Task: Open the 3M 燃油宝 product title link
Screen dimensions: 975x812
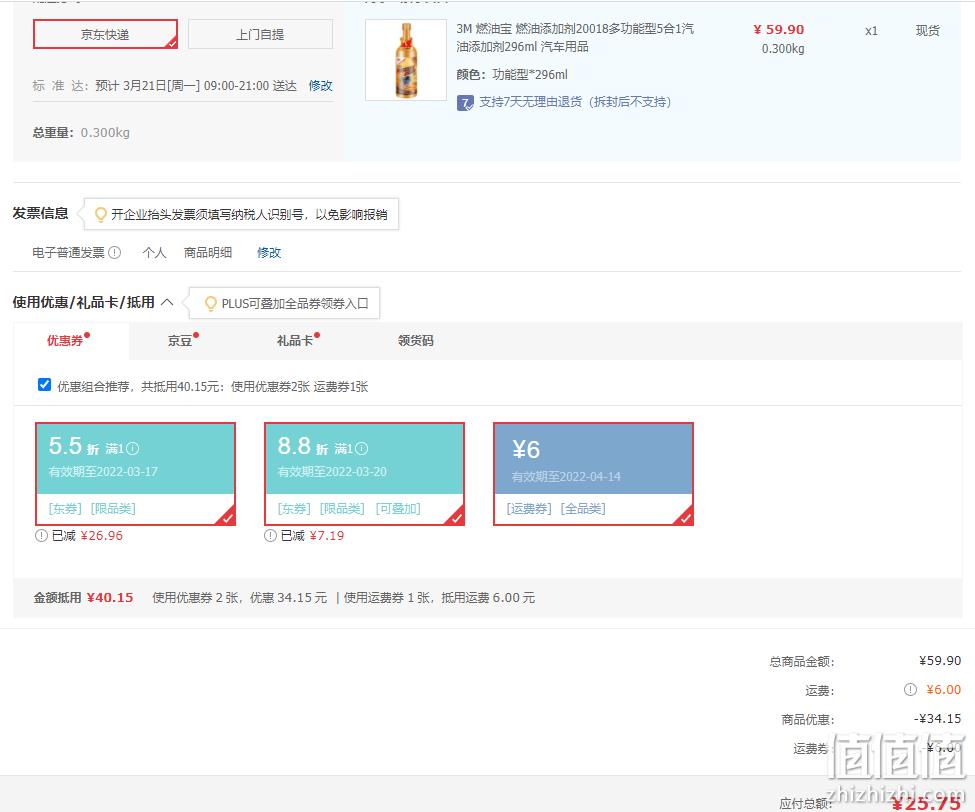Action: (x=575, y=37)
